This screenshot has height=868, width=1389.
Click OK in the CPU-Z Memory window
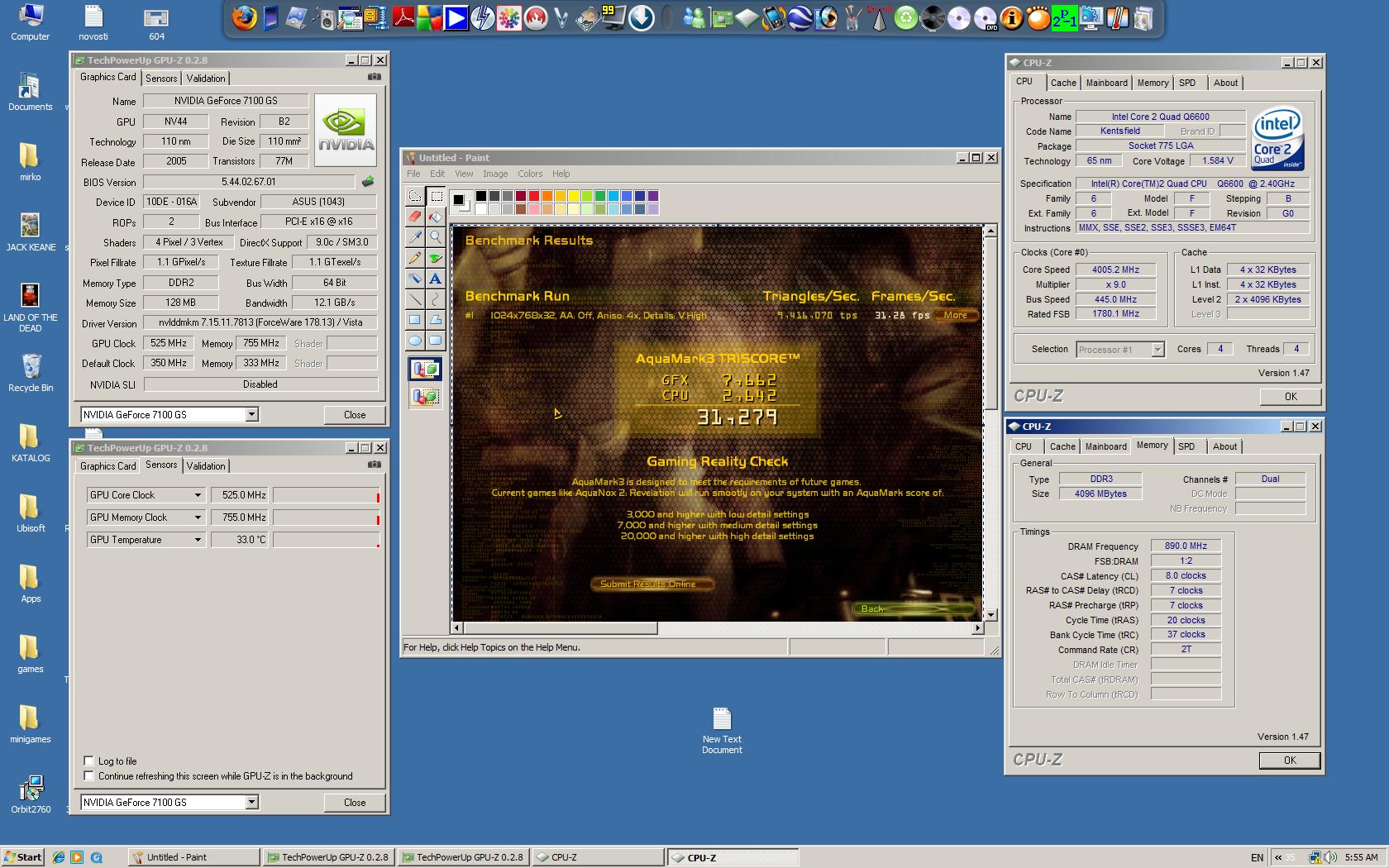(1290, 761)
